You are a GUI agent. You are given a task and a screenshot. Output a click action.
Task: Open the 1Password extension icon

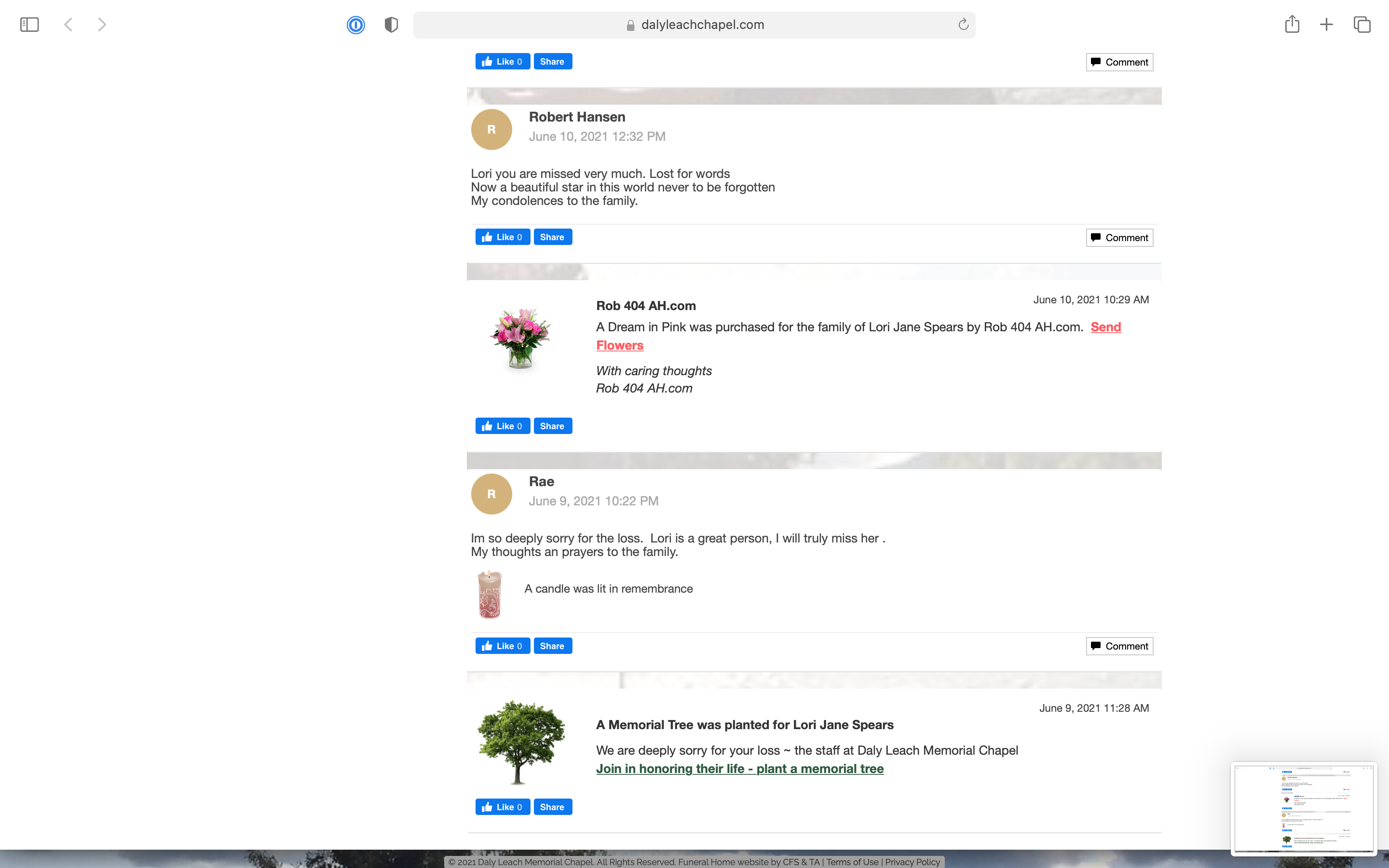pyautogui.click(x=356, y=25)
